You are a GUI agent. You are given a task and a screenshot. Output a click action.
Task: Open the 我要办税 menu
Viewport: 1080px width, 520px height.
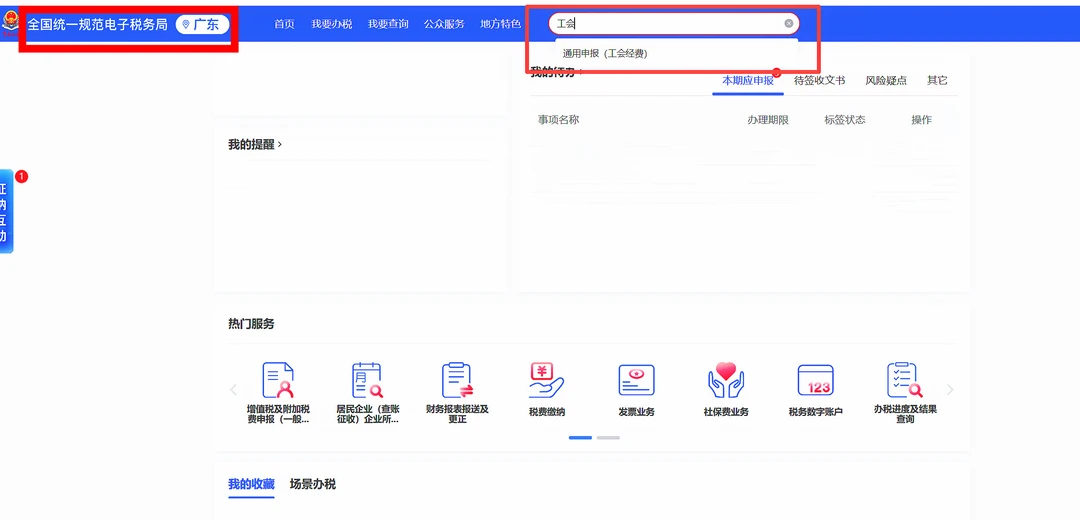(x=331, y=24)
